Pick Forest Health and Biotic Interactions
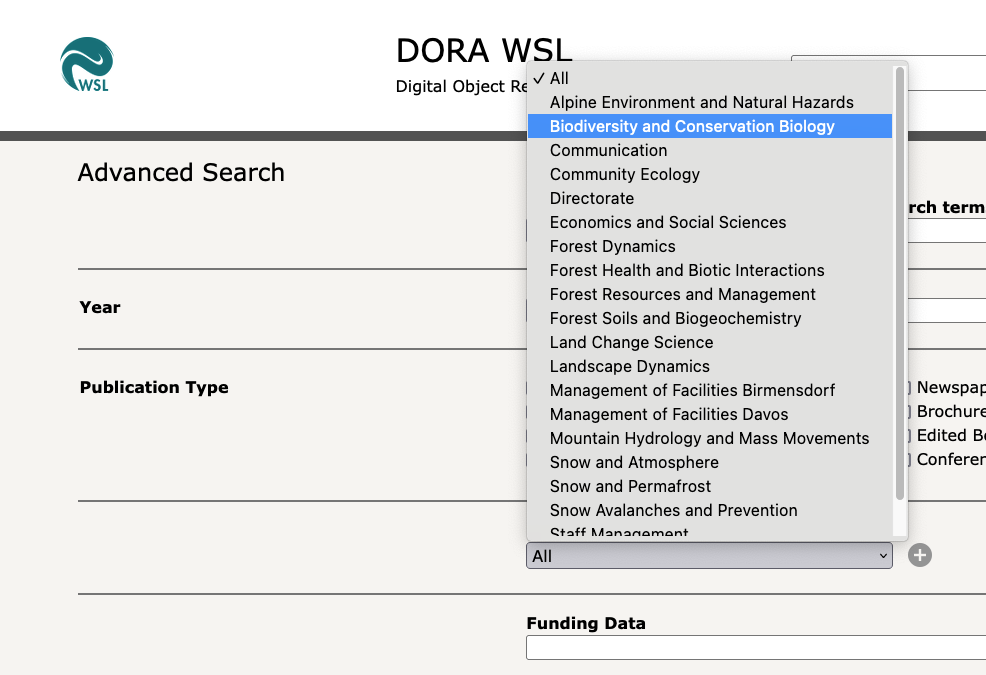 coord(709,270)
